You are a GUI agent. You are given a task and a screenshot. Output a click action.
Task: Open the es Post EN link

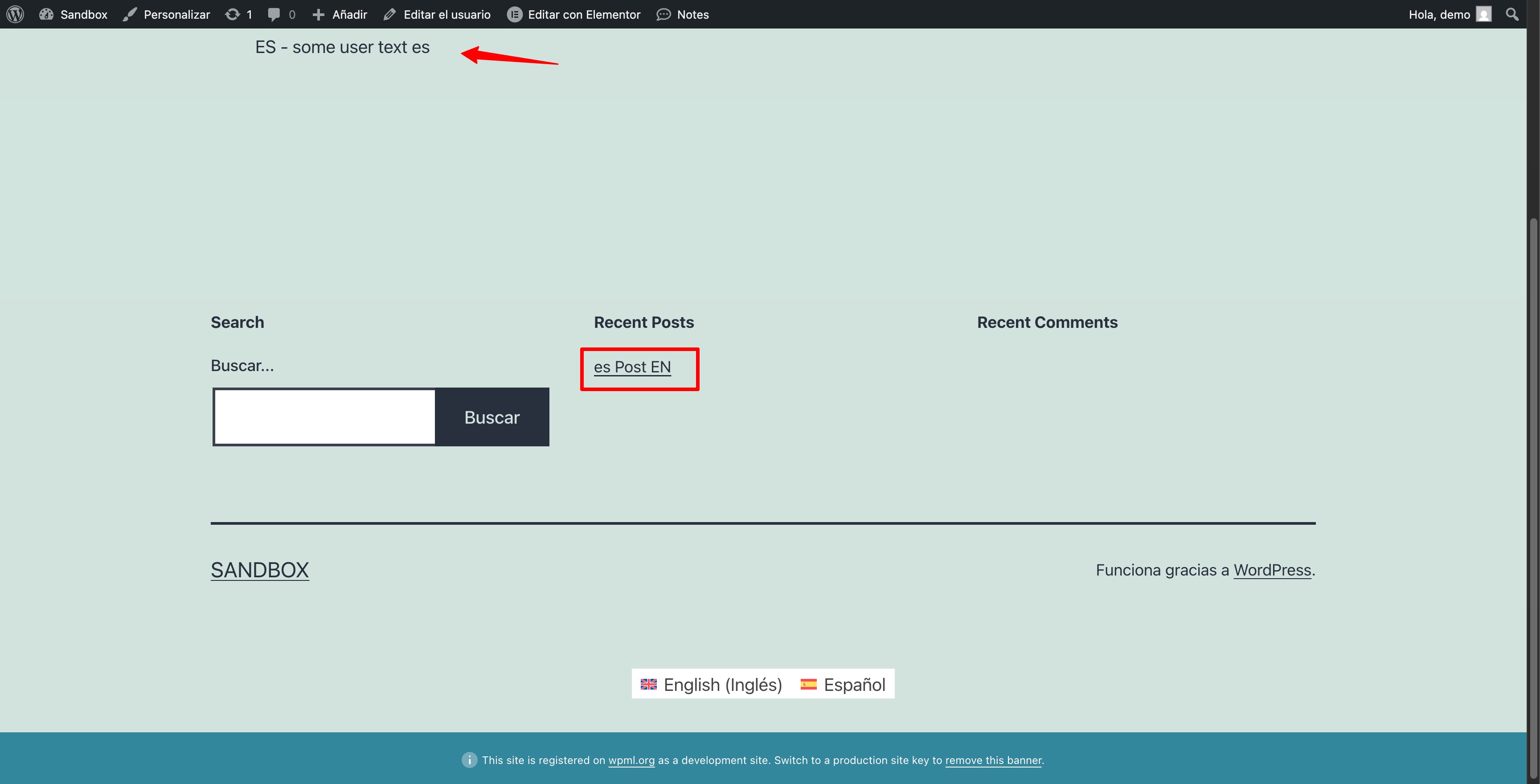(x=632, y=367)
